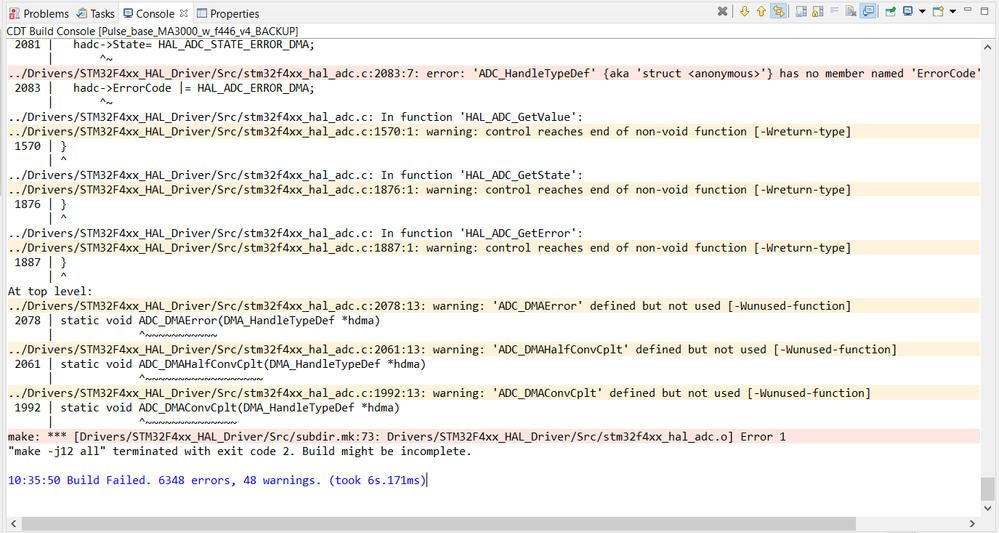Click the Display Selected Console icon
The image size is (999, 533).
[x=908, y=11]
